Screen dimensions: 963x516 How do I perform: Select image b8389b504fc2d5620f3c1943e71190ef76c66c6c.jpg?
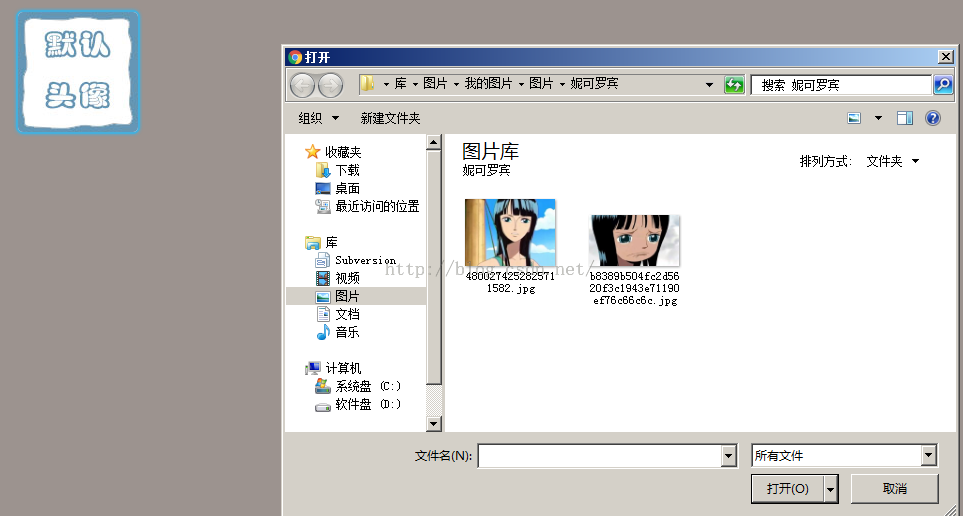pos(634,260)
